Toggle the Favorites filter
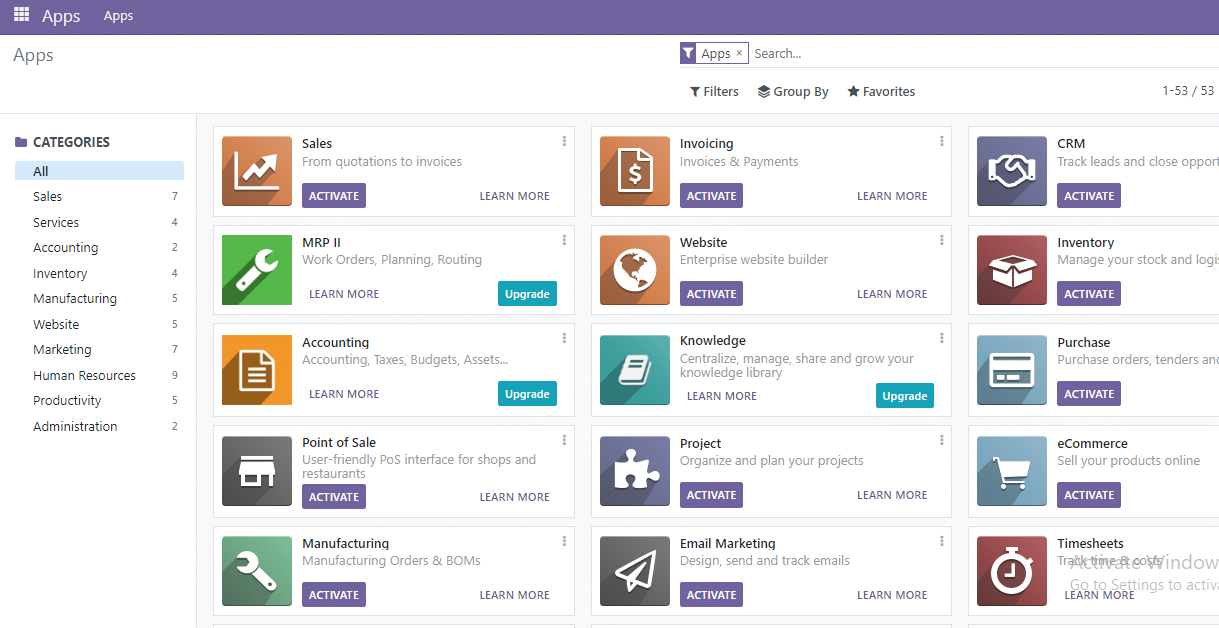Screen dimensions: 1219x628 click(x=881, y=91)
